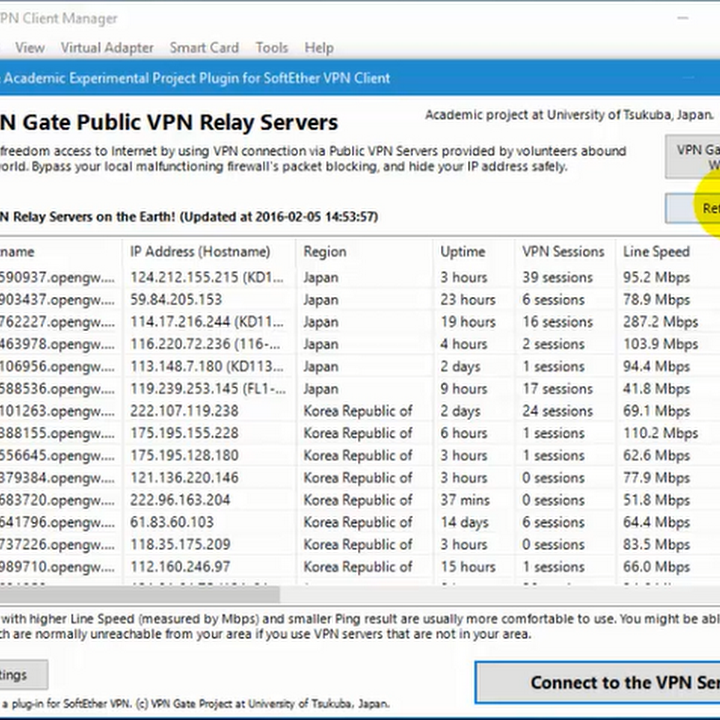
Task: Select server row 59.84.205.153
Action: pos(360,300)
